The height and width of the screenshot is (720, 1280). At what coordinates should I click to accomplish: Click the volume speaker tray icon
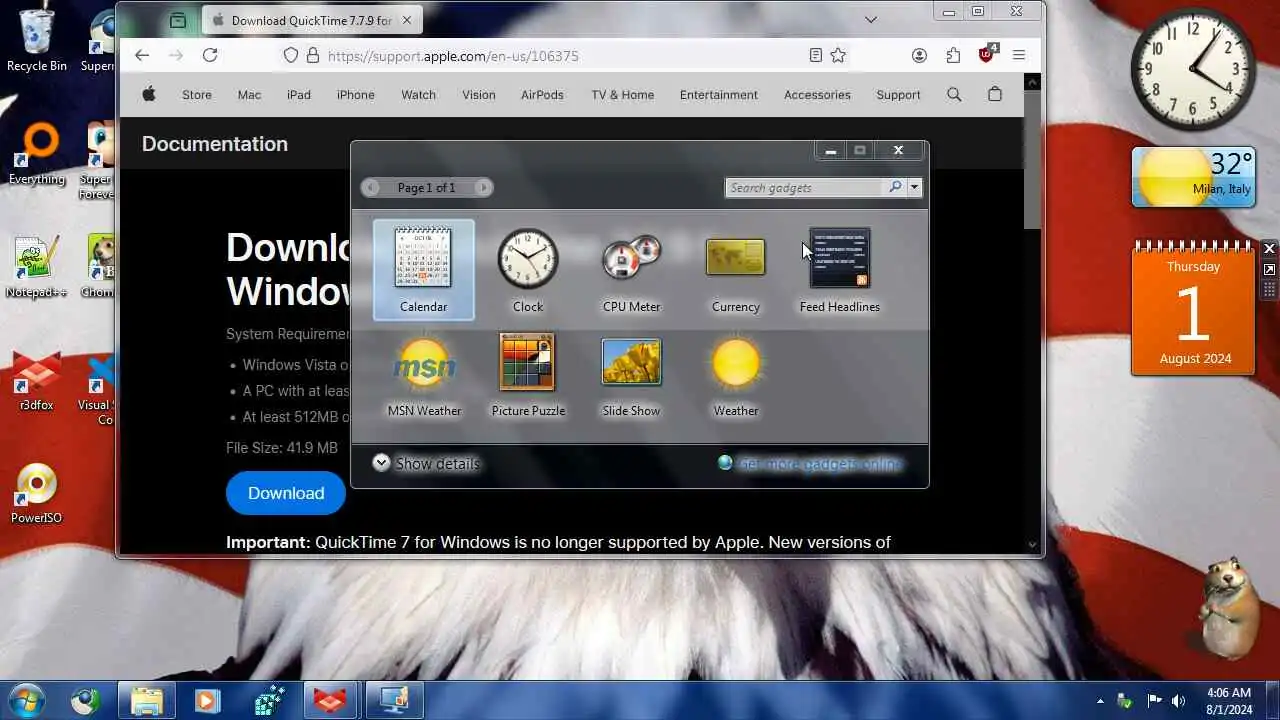[x=1179, y=701]
